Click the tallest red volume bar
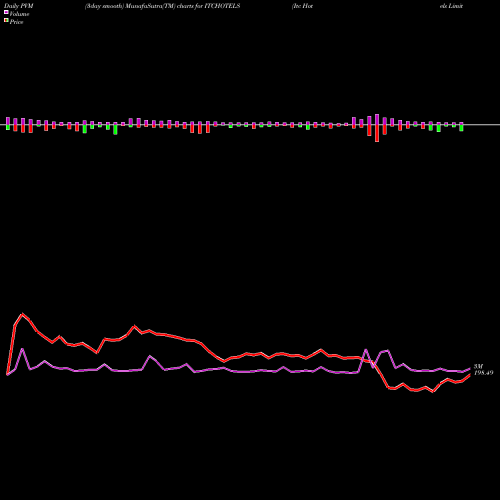This screenshot has width=500, height=500. 377,133
